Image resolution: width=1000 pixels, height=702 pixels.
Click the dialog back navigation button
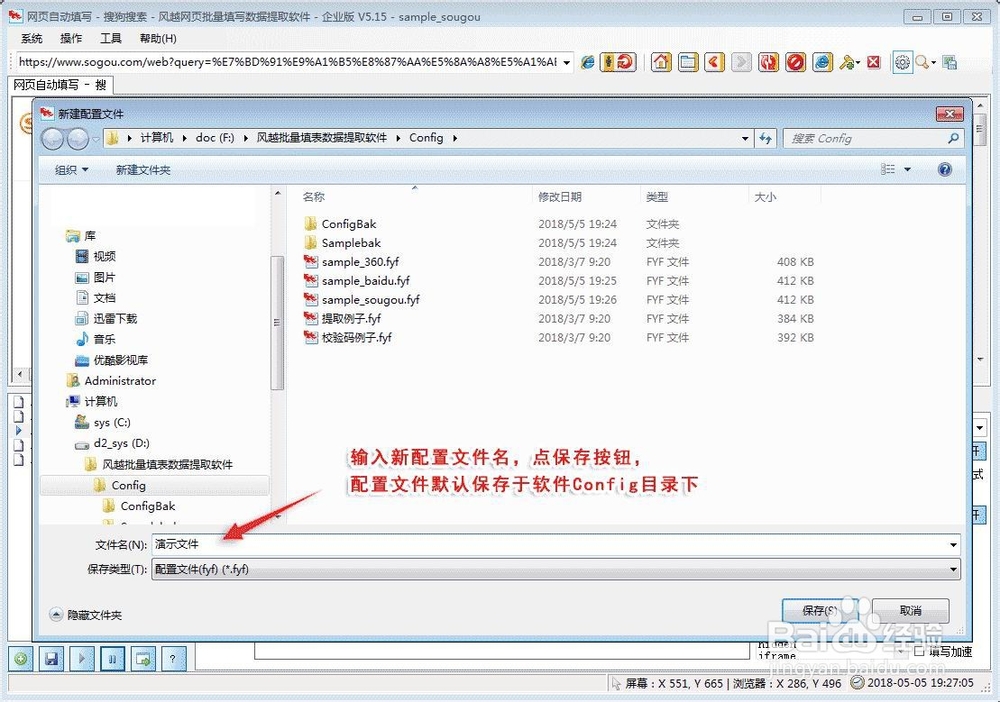click(53, 138)
